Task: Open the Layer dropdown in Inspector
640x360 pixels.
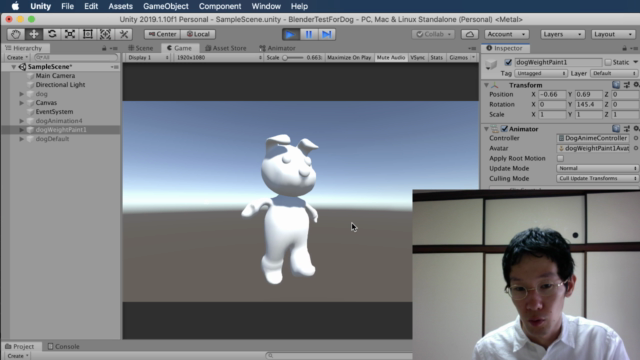Action: (614, 73)
